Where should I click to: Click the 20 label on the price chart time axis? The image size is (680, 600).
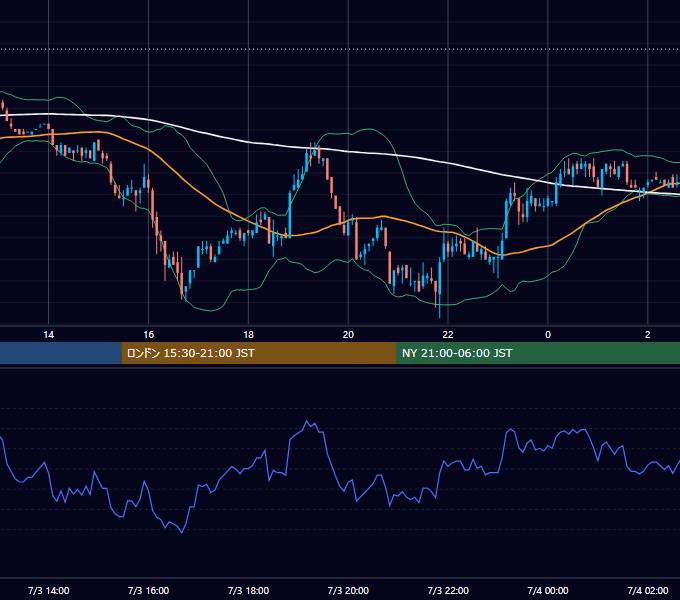[348, 335]
